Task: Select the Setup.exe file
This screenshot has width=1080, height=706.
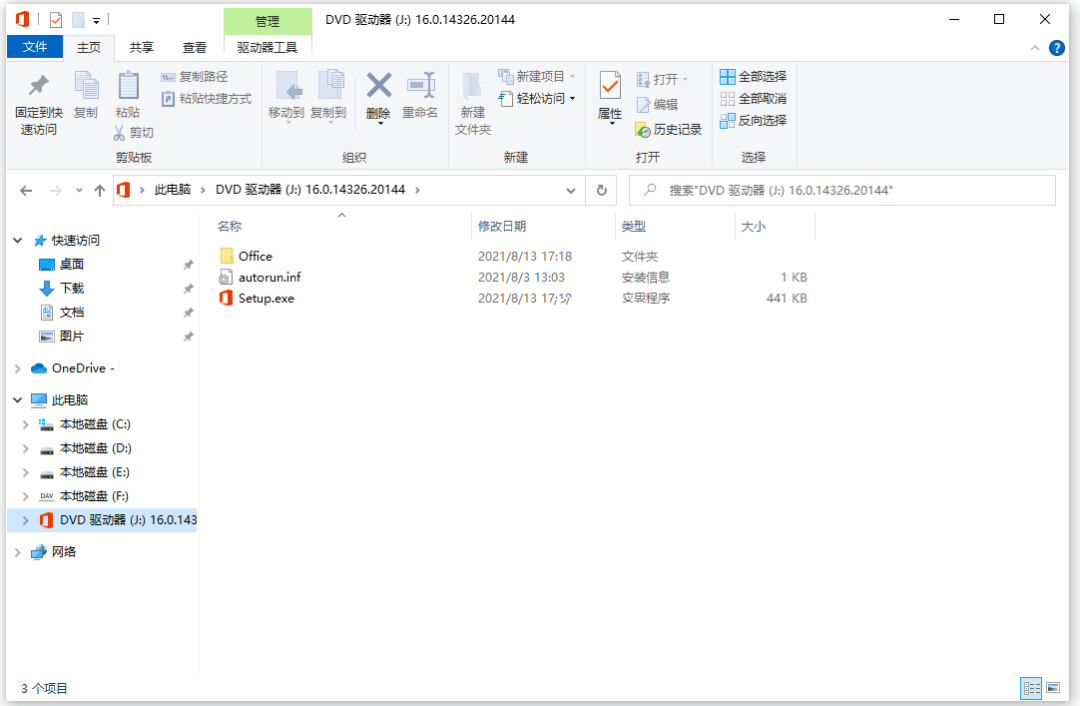Action: (257, 298)
